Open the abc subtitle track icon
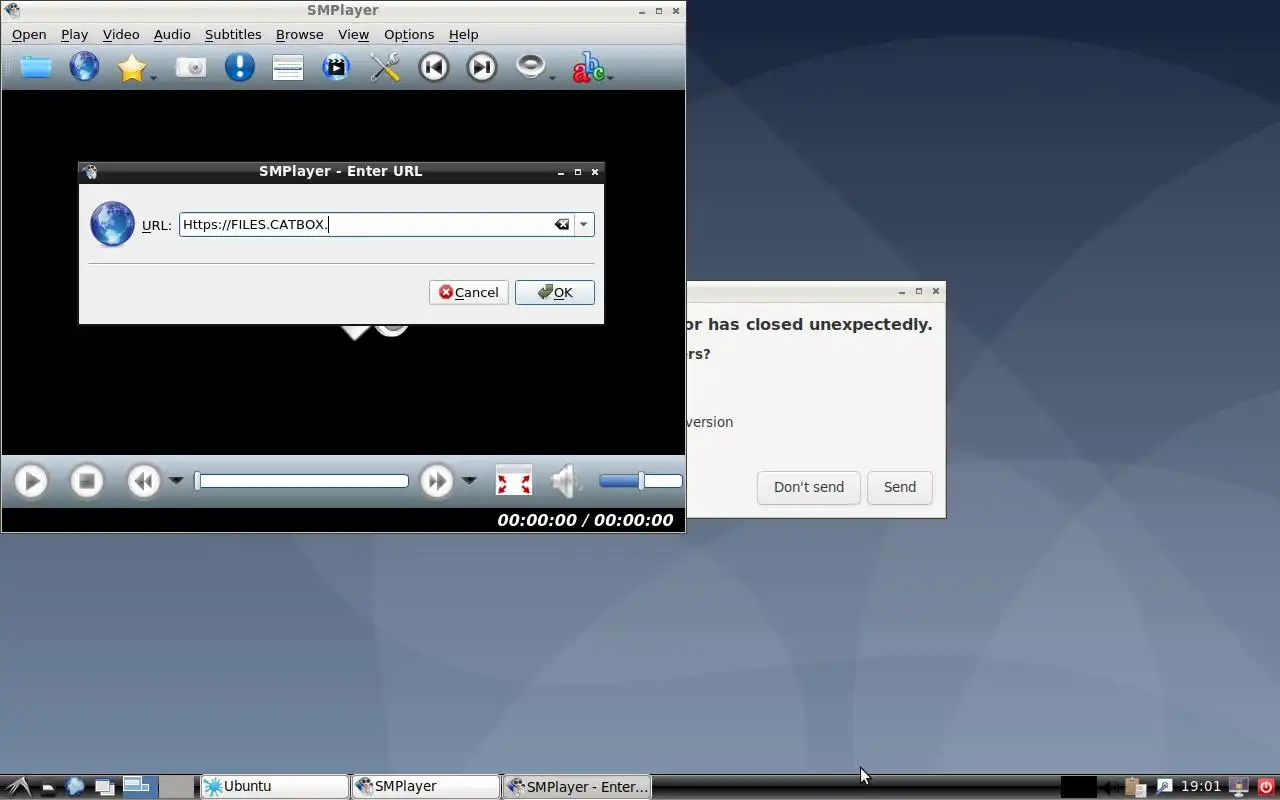 [x=588, y=68]
